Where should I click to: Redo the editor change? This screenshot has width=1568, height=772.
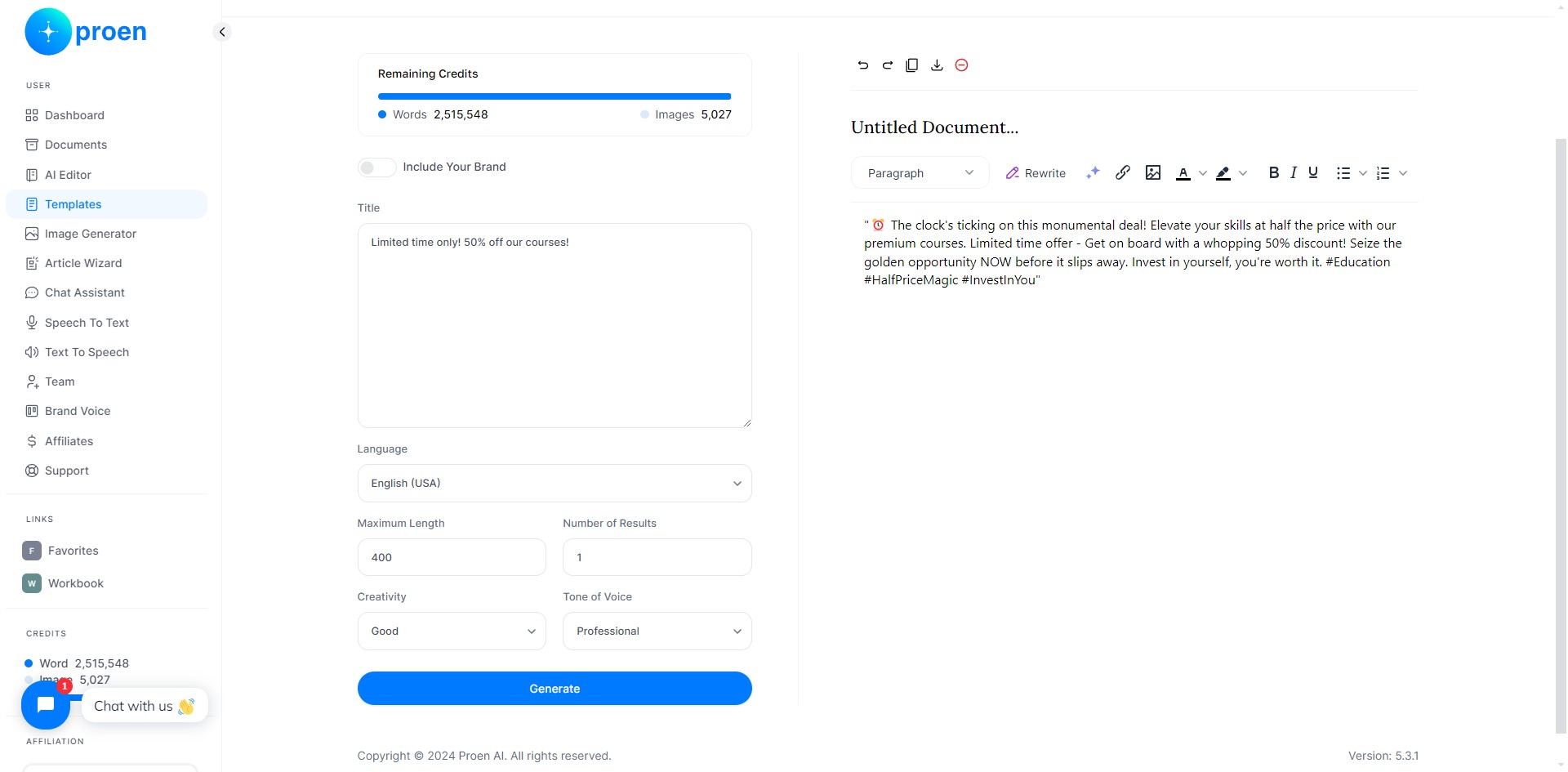click(888, 65)
